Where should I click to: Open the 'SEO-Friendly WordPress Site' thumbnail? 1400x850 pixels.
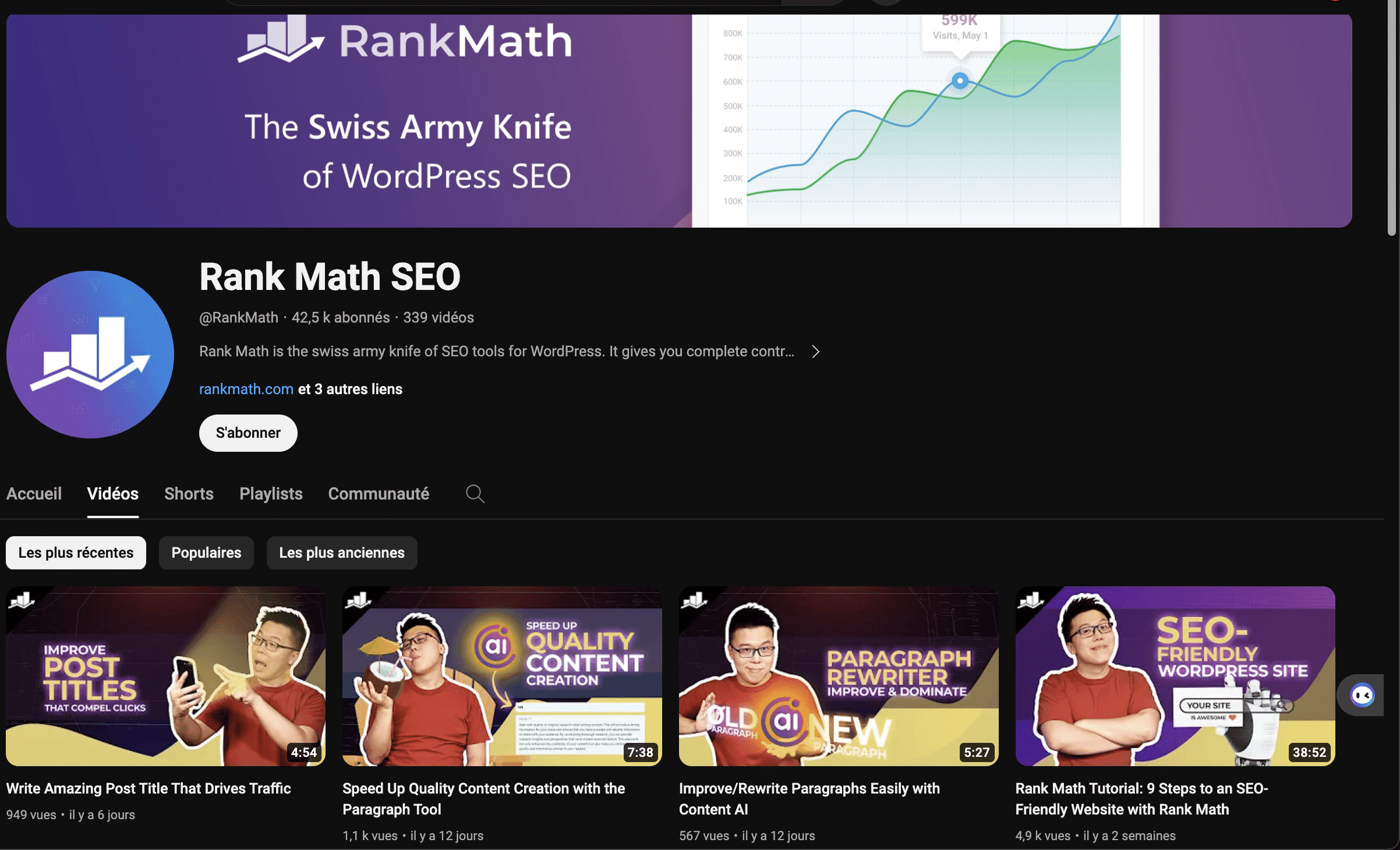[x=1175, y=676]
